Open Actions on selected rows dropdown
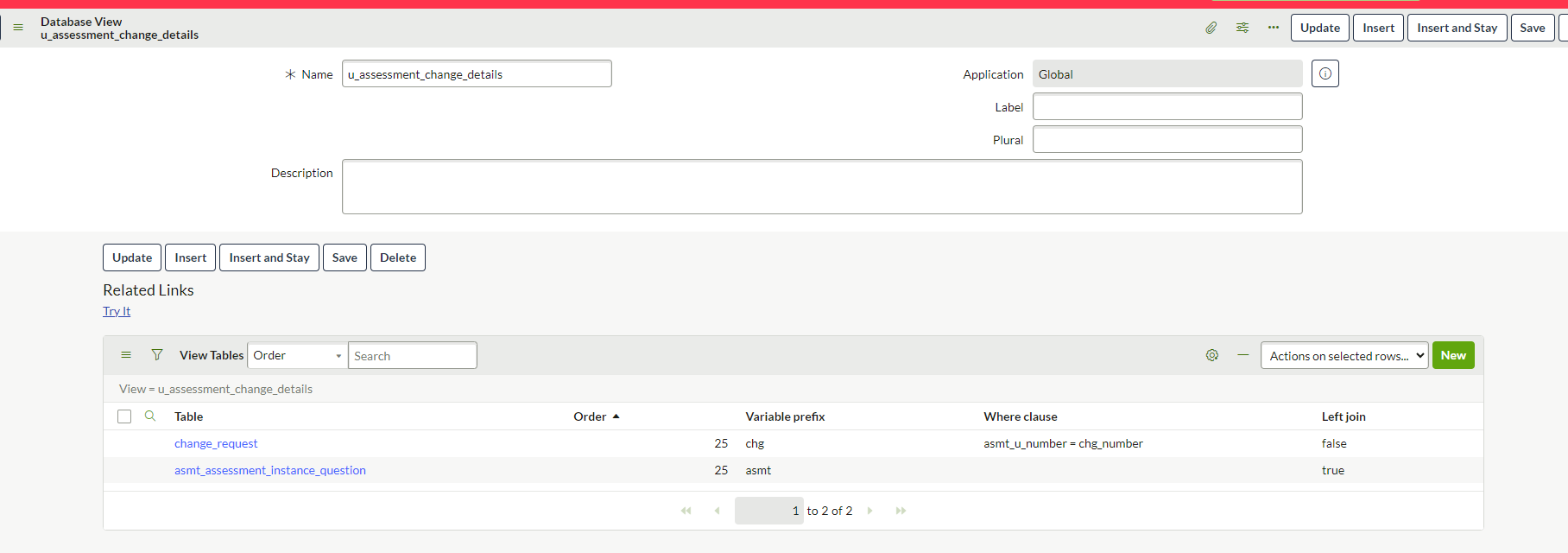The height and width of the screenshot is (553, 1568). (1344, 355)
